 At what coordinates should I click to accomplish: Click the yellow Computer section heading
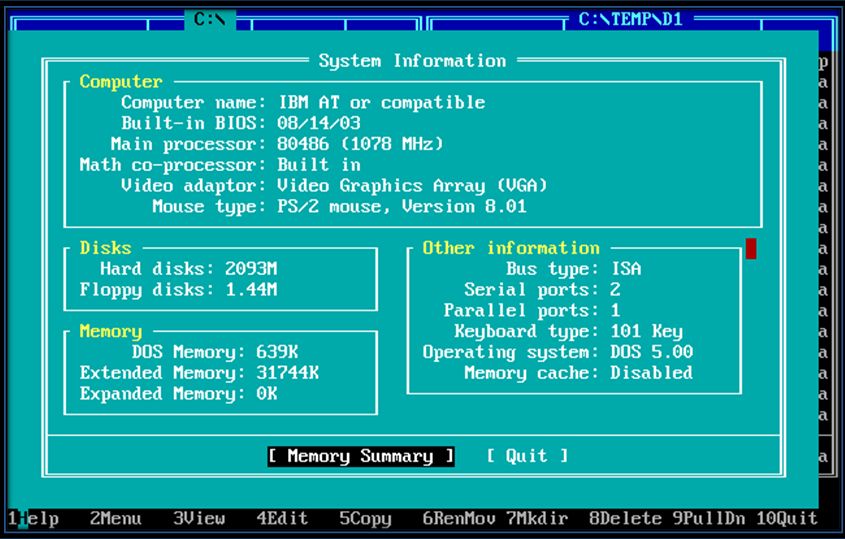(121, 82)
